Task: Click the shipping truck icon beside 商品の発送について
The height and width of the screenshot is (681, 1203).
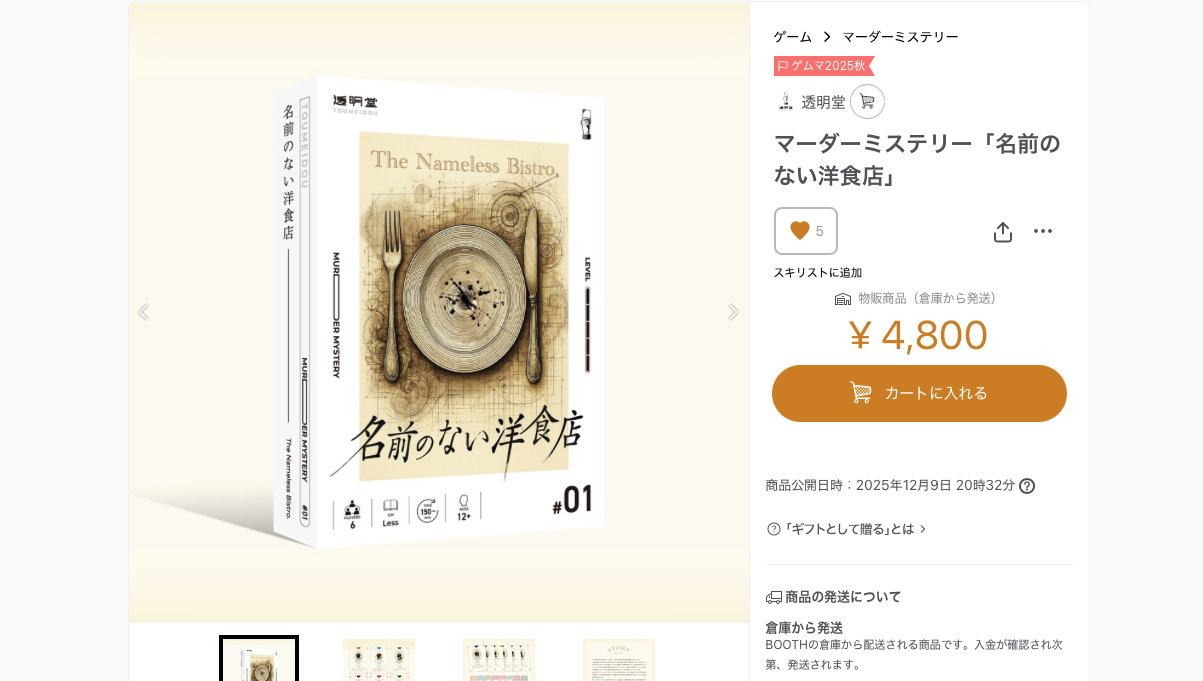Action: coord(774,597)
